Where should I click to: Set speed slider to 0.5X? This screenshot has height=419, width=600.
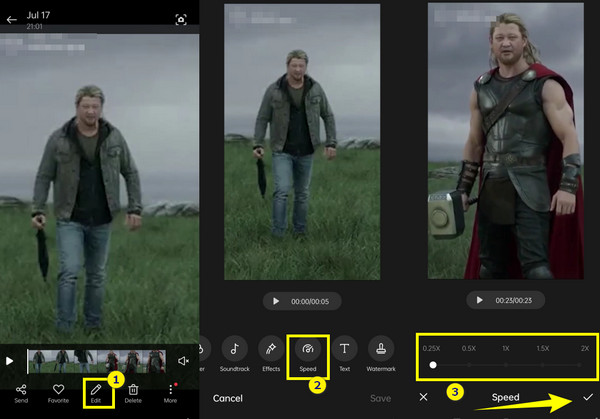click(x=469, y=365)
